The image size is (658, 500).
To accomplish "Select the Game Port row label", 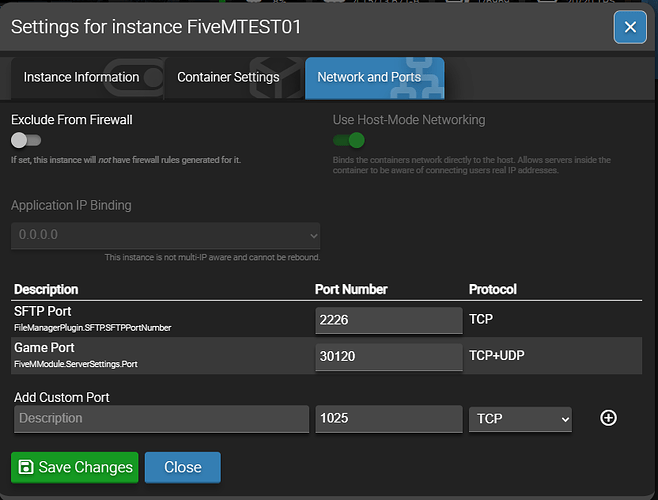I will 44,349.
